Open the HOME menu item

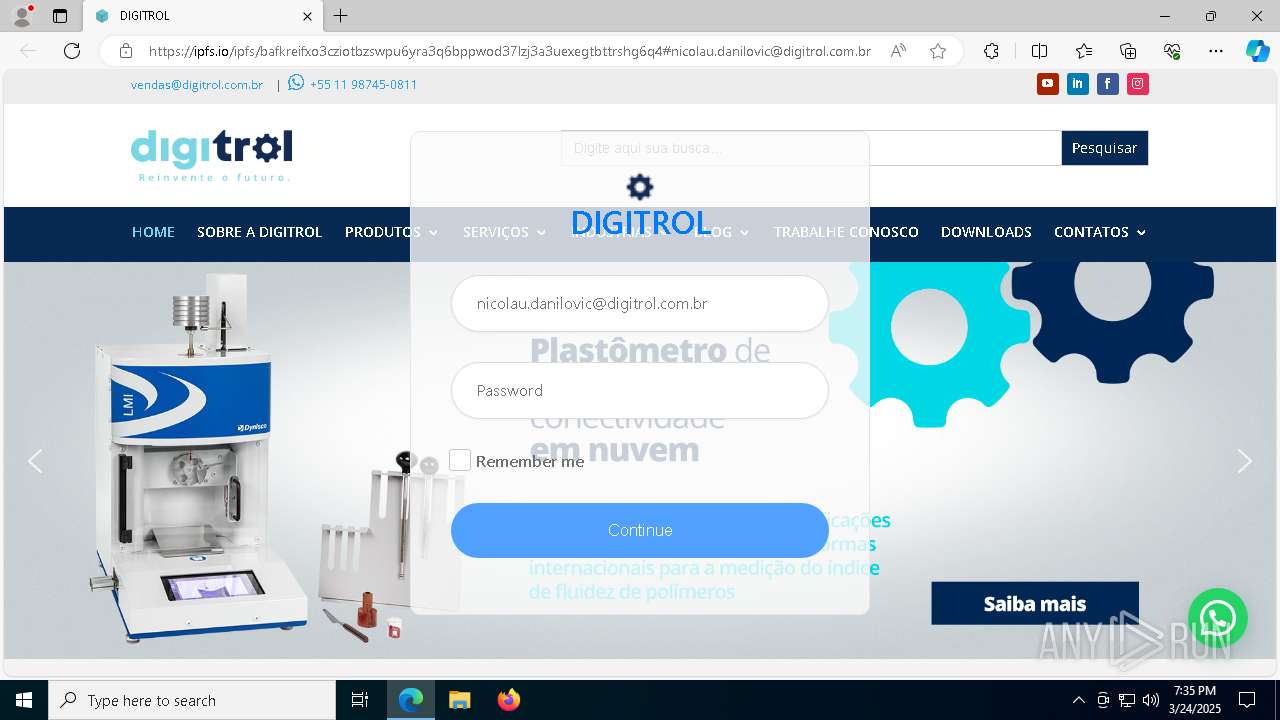(153, 232)
